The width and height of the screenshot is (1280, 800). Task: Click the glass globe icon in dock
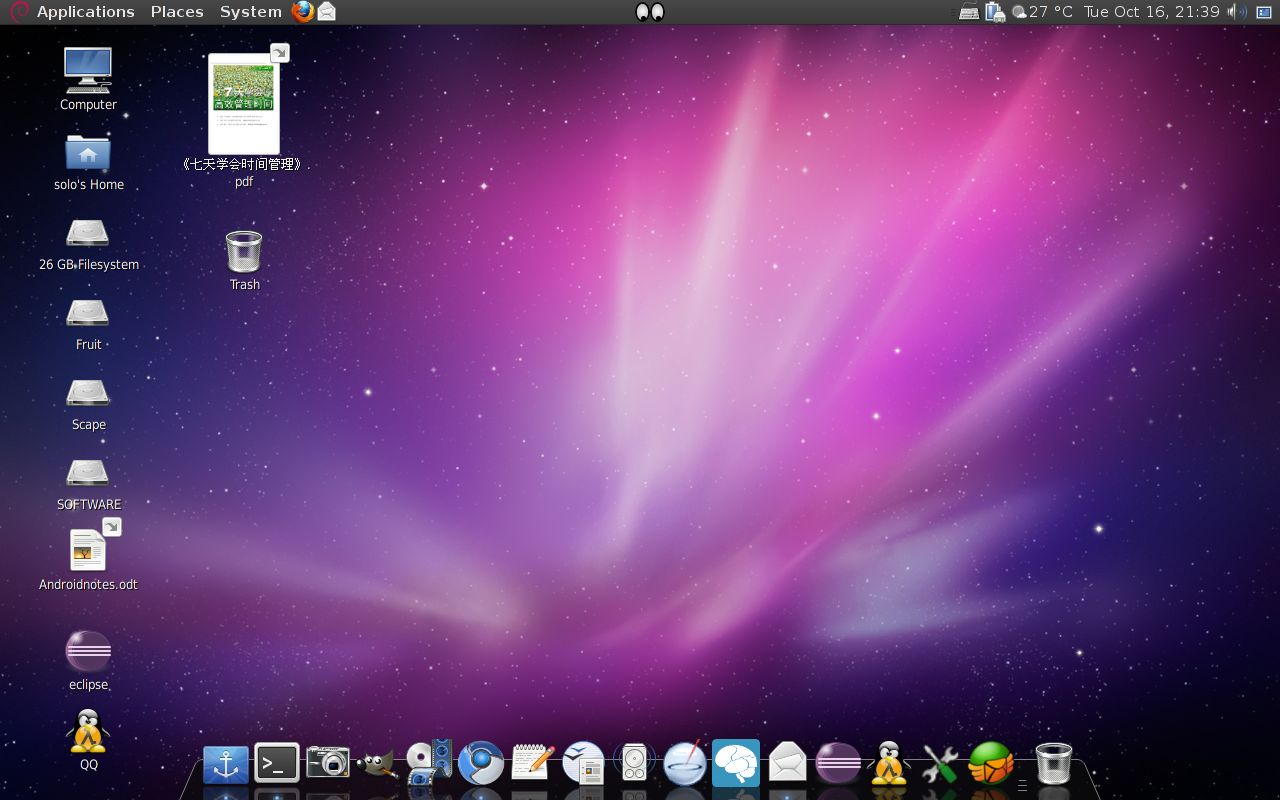[x=686, y=763]
